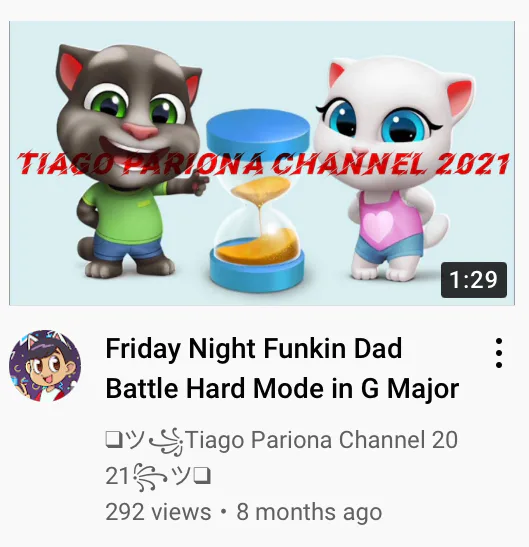Click the "Battle Hard Mode in G Major" title line
Screen dimensions: 529x547
[x=282, y=389]
